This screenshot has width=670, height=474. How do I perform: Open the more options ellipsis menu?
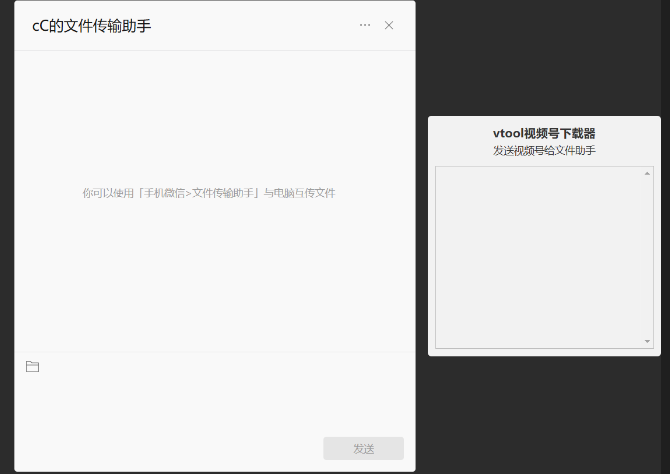point(365,25)
